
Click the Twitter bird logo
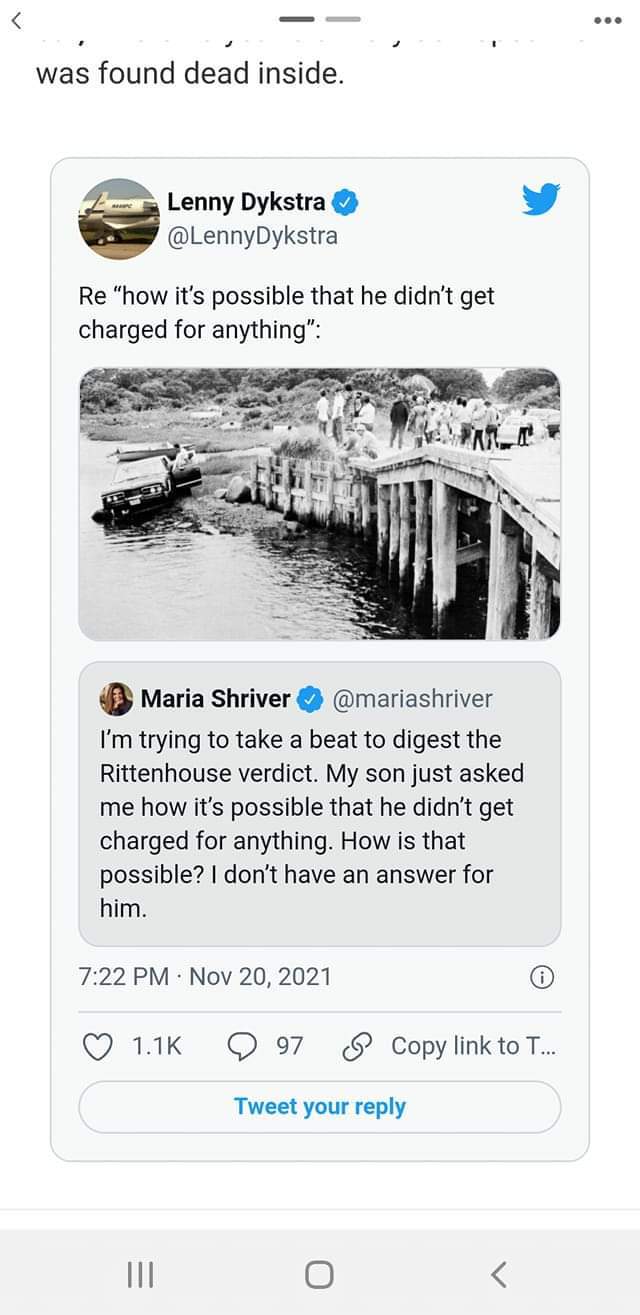pos(541,199)
